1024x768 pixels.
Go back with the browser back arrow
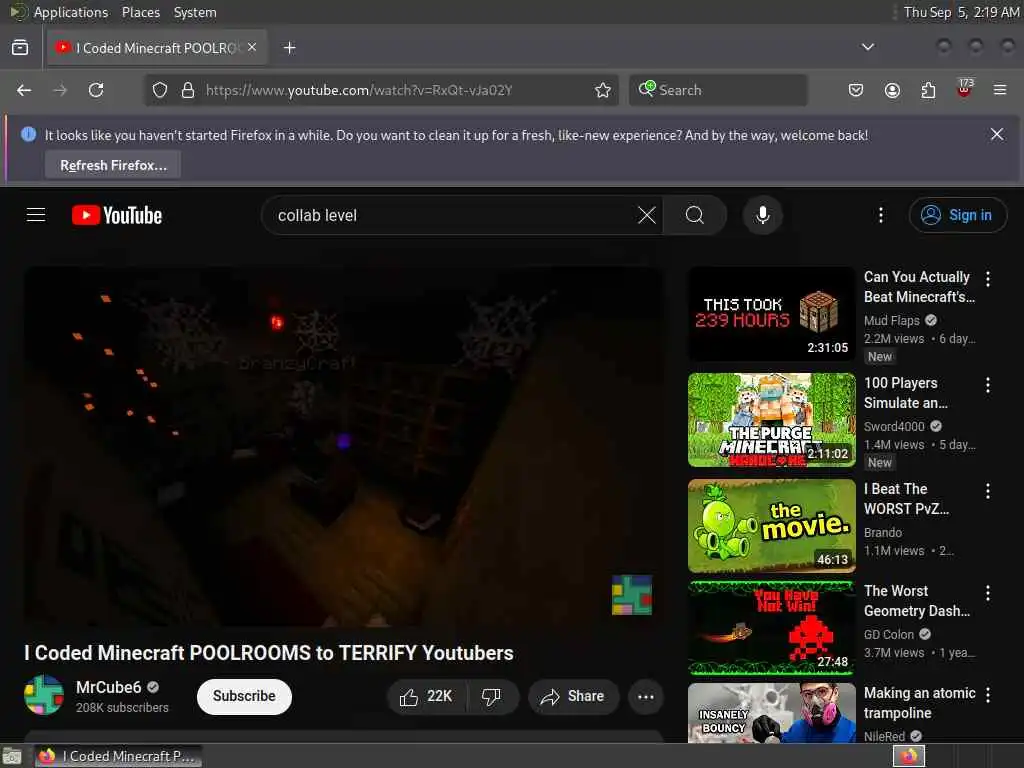(24, 90)
